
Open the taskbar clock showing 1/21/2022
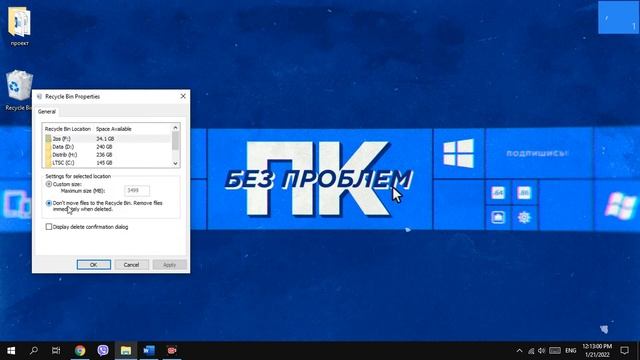[597, 351]
